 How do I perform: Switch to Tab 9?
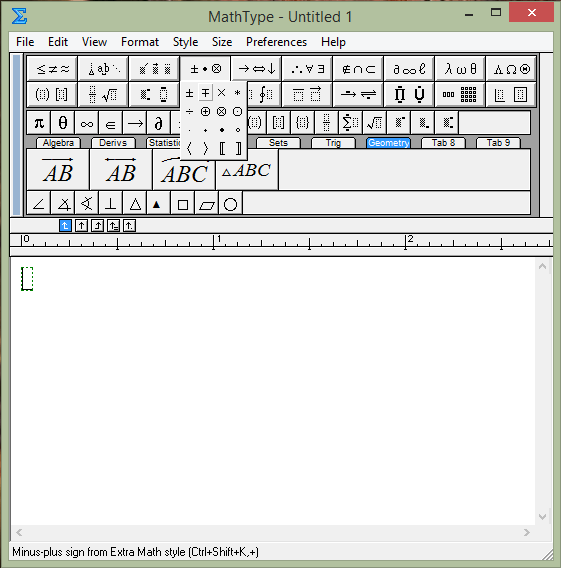[x=498, y=143]
